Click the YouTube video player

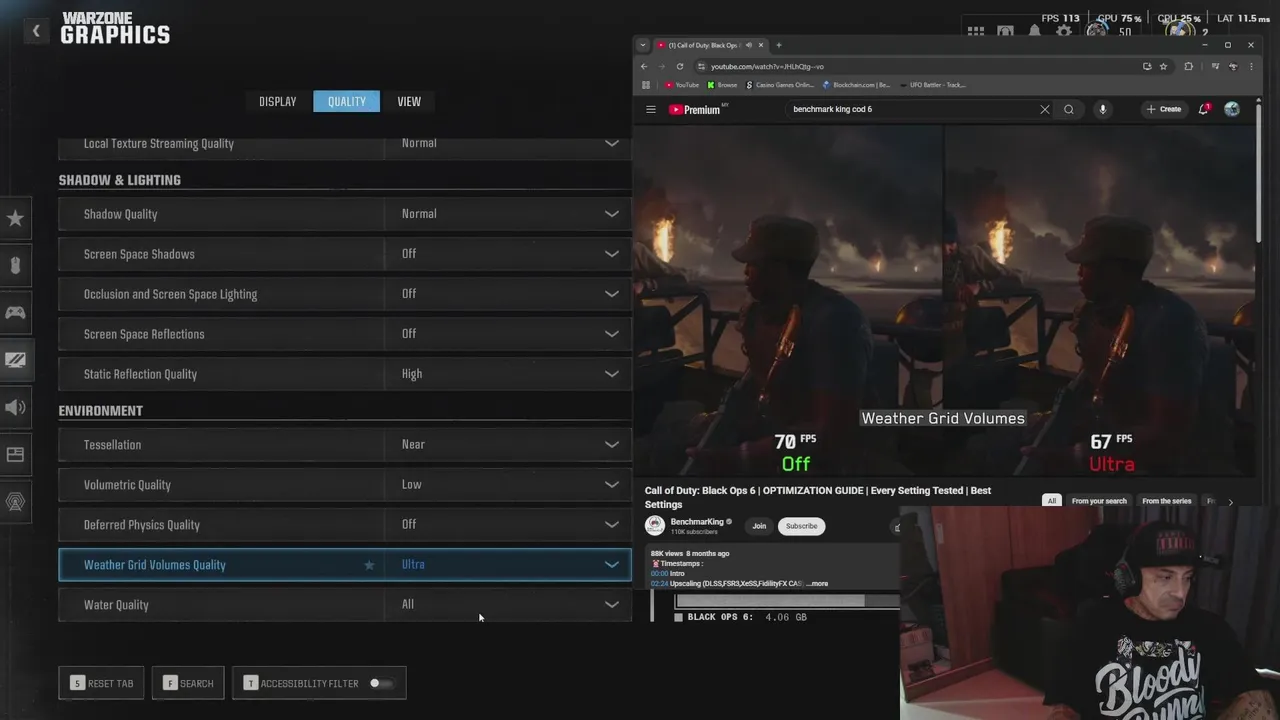[945, 300]
